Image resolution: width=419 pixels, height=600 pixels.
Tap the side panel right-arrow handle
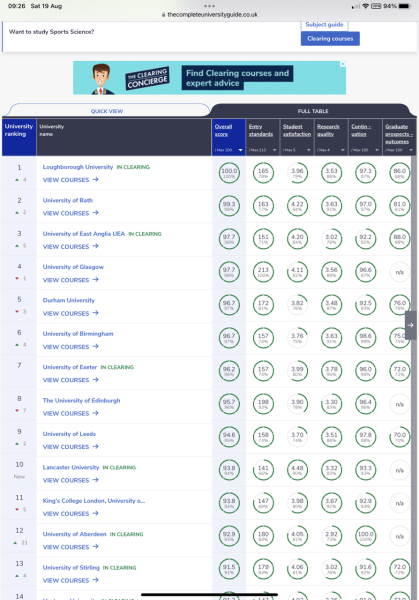[x=411, y=325]
